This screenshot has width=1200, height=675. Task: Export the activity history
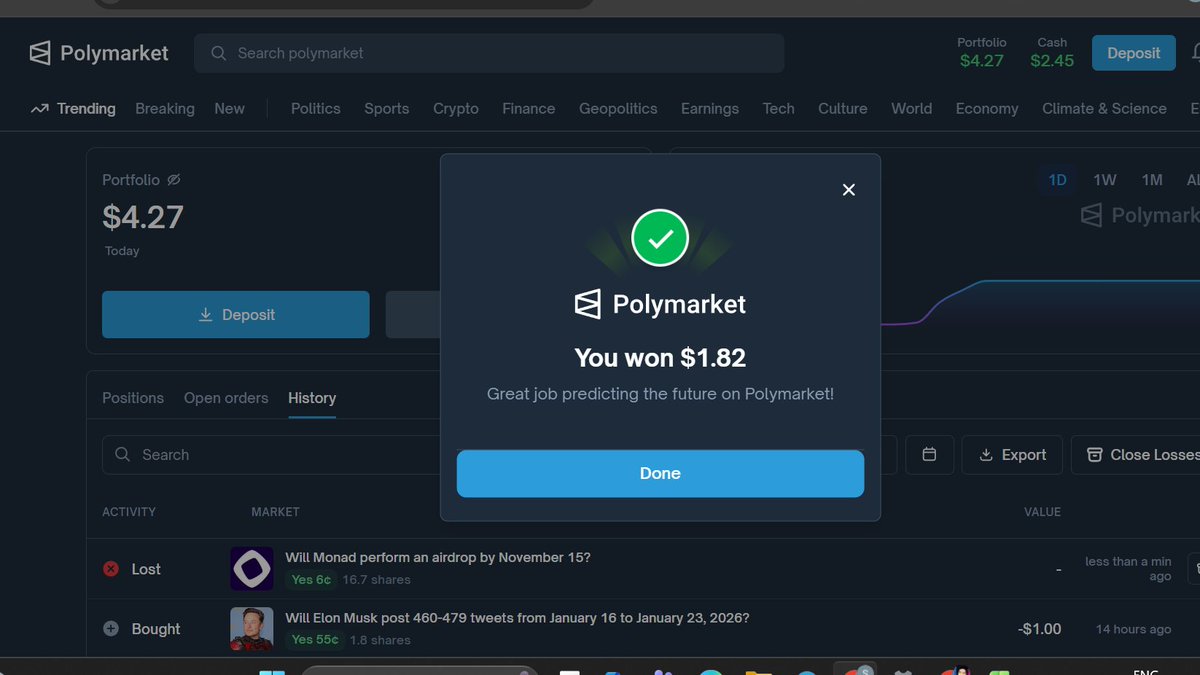coord(1012,455)
